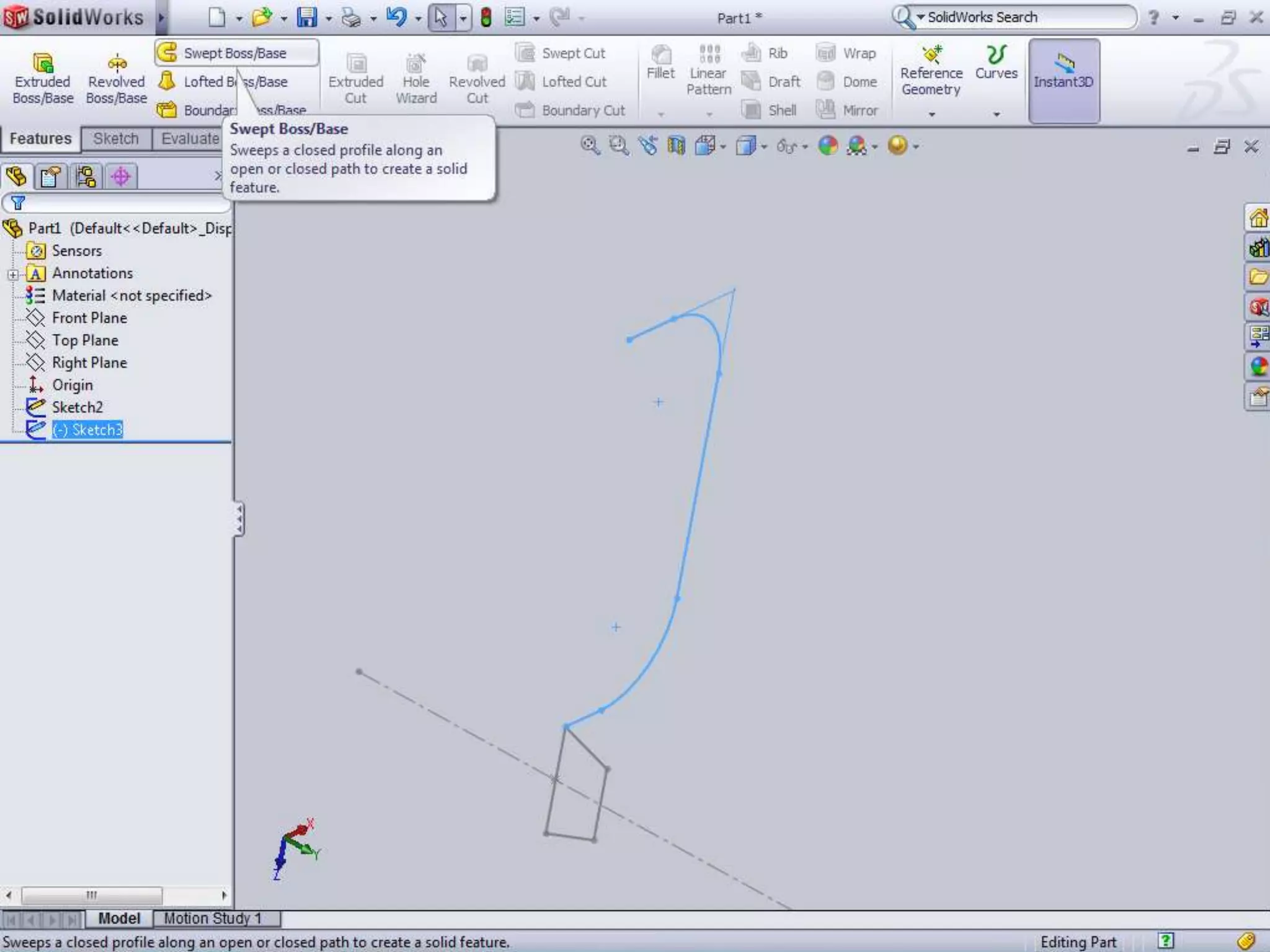Click the Swept Boss/Base button
The width and height of the screenshot is (1270, 952).
[235, 53]
